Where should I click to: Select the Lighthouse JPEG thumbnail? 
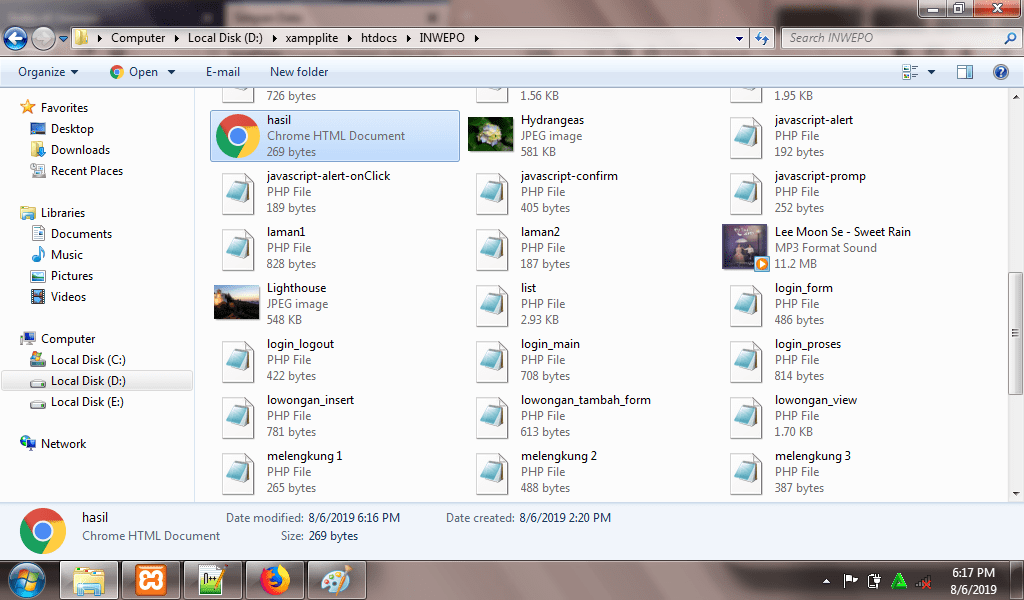(x=236, y=302)
